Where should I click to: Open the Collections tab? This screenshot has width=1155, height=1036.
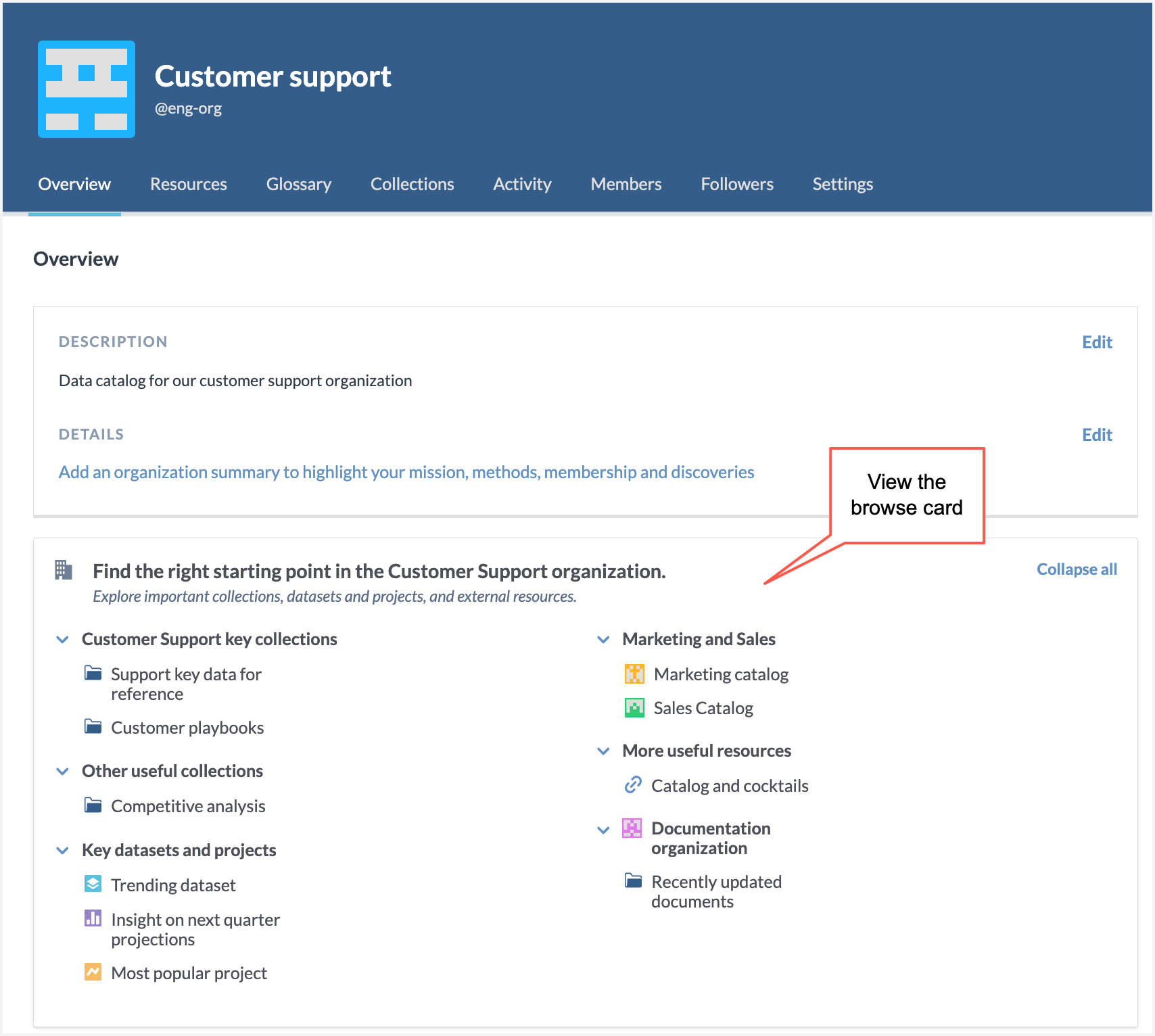[412, 184]
